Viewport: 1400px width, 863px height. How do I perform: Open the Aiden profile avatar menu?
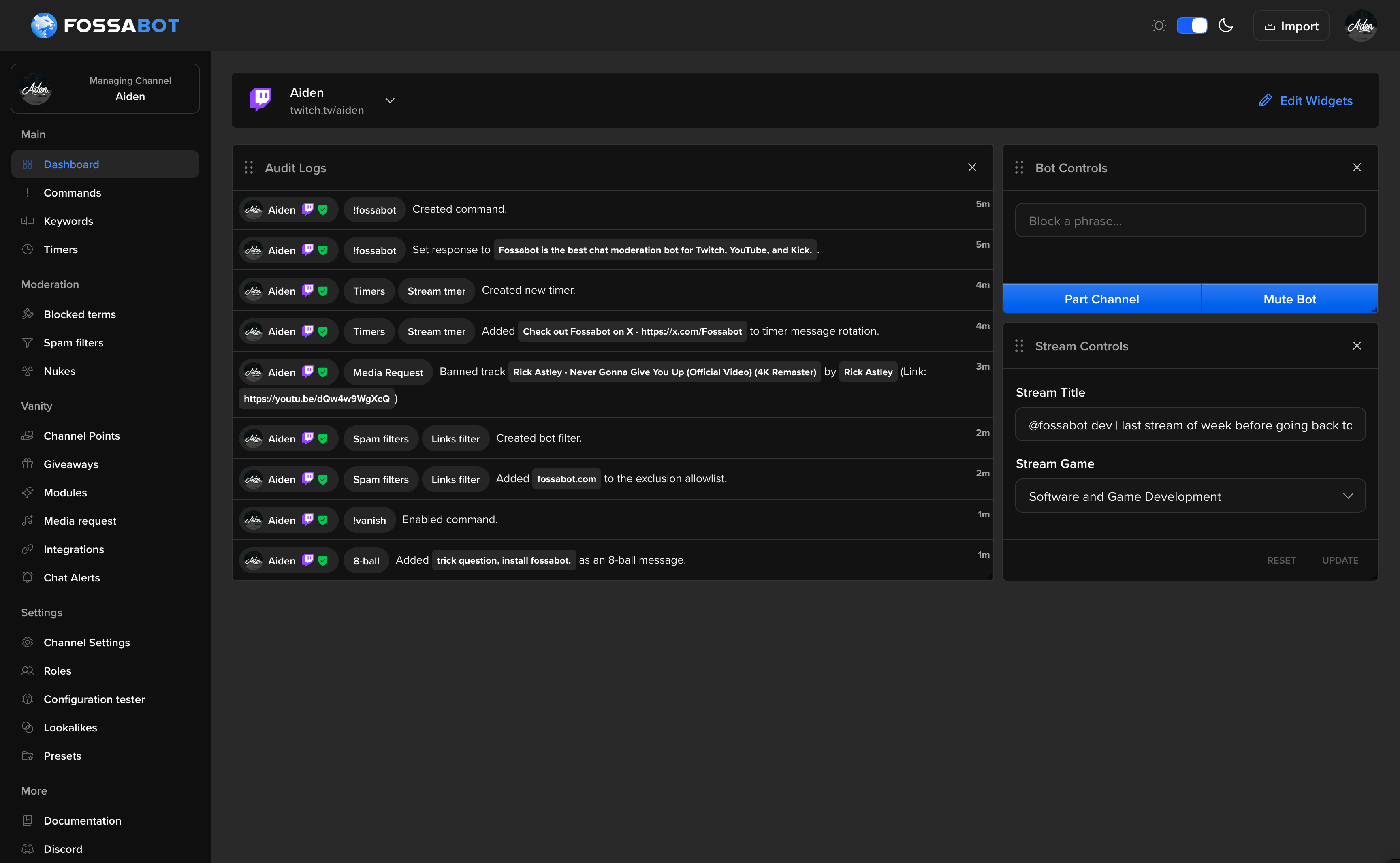(x=1361, y=26)
